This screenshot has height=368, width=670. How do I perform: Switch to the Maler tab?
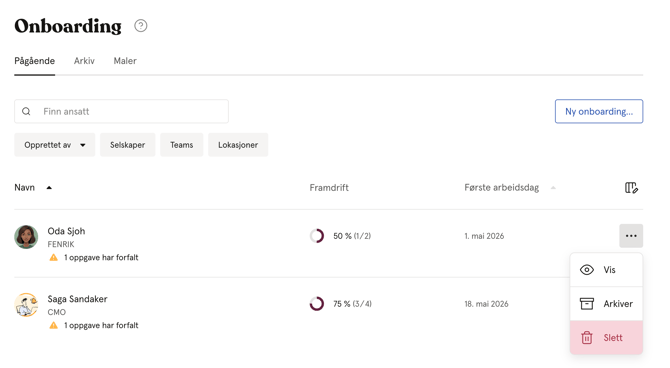coord(125,61)
